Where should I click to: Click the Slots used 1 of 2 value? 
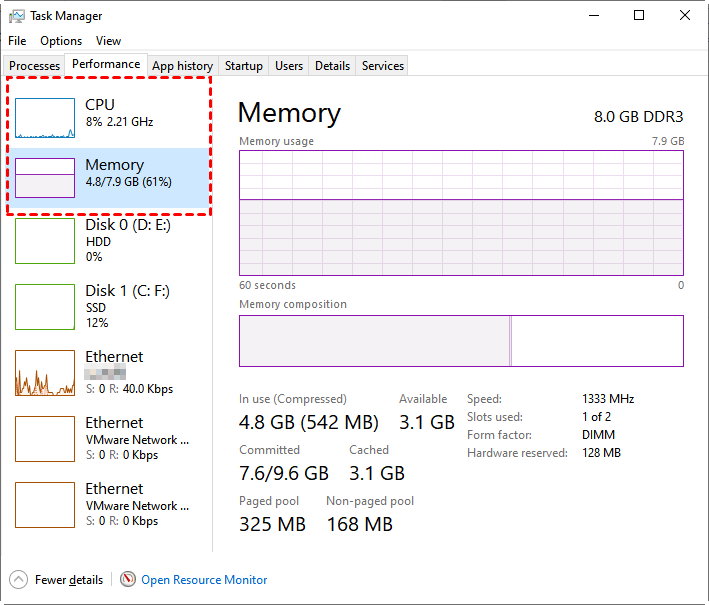(x=596, y=416)
